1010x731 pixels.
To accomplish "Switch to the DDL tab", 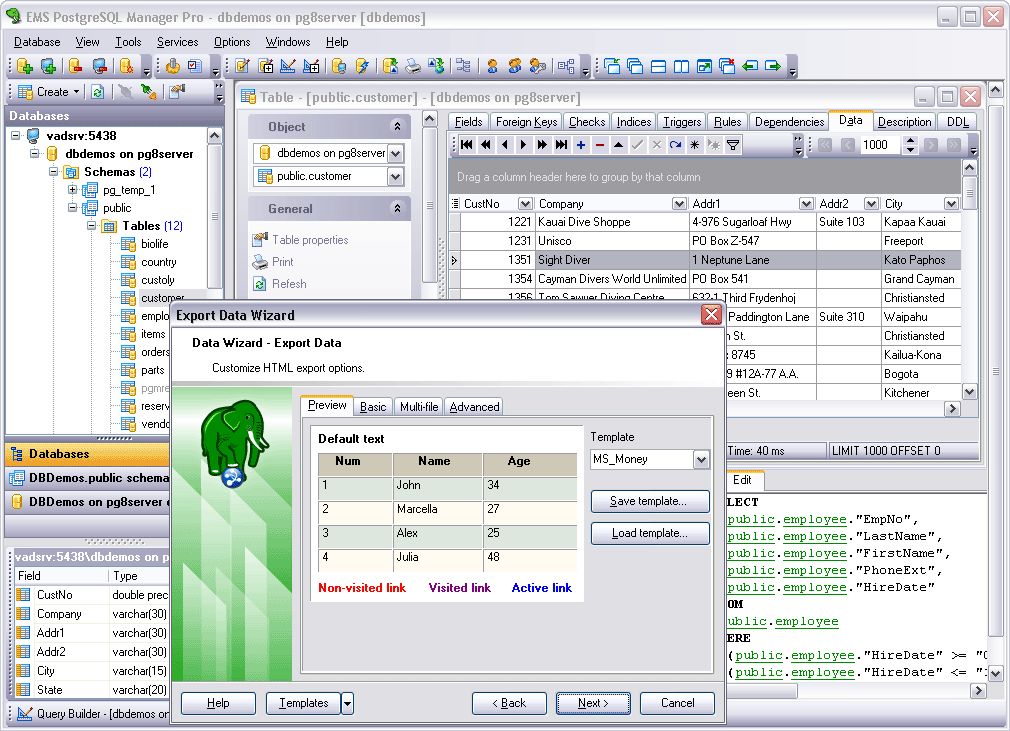I will coord(957,120).
